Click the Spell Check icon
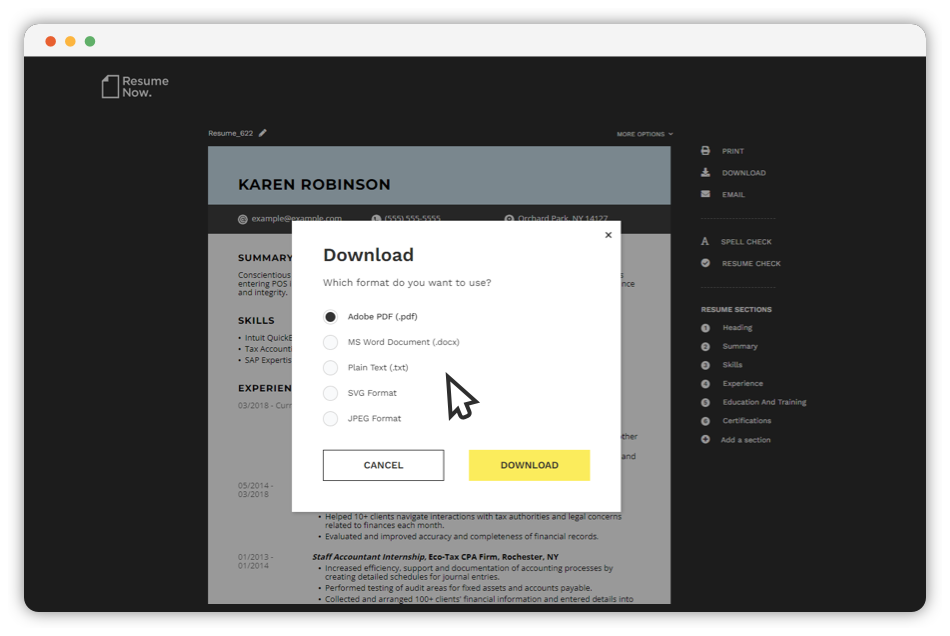 point(706,241)
